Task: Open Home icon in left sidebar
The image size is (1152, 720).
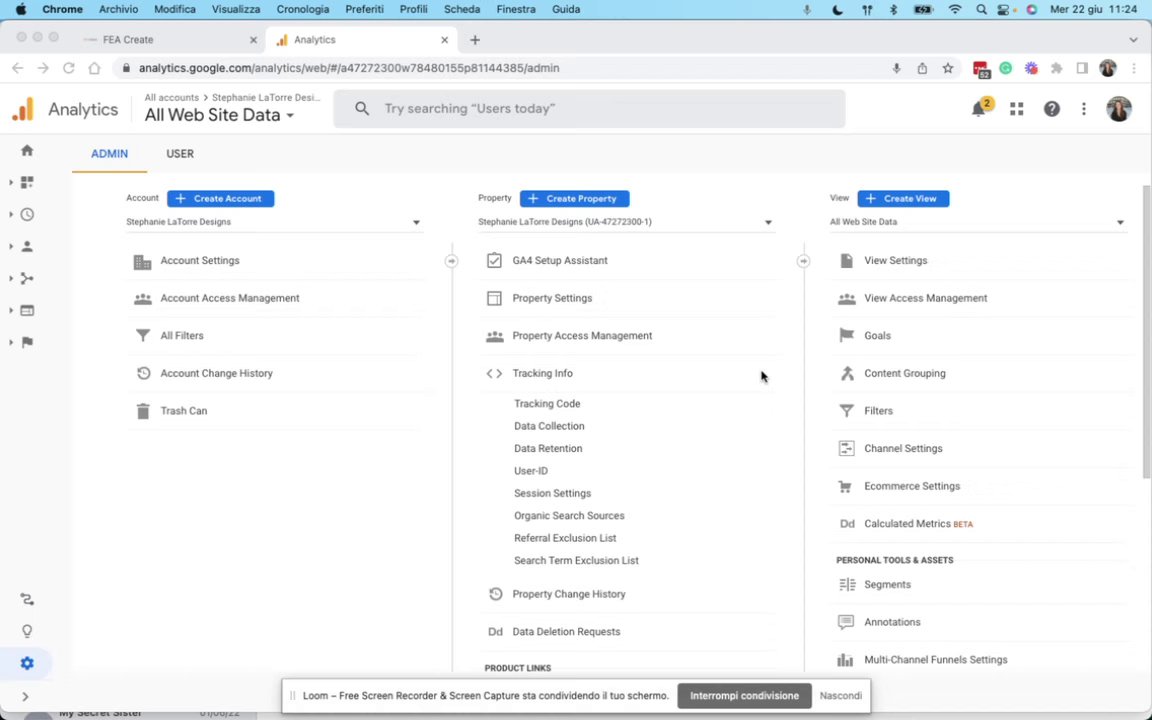Action: (x=27, y=151)
